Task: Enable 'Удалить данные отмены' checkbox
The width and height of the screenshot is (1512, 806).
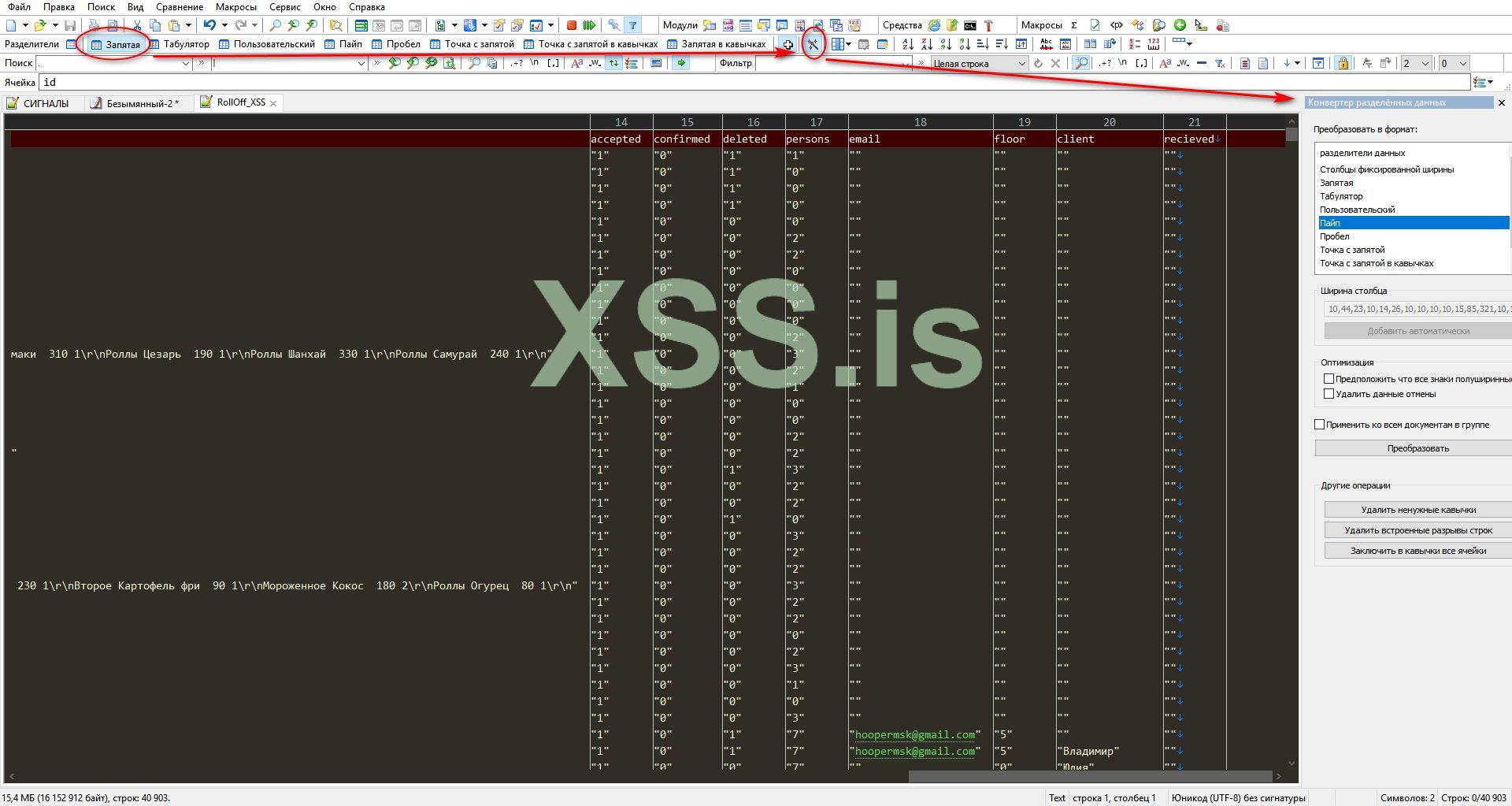Action: (1329, 394)
